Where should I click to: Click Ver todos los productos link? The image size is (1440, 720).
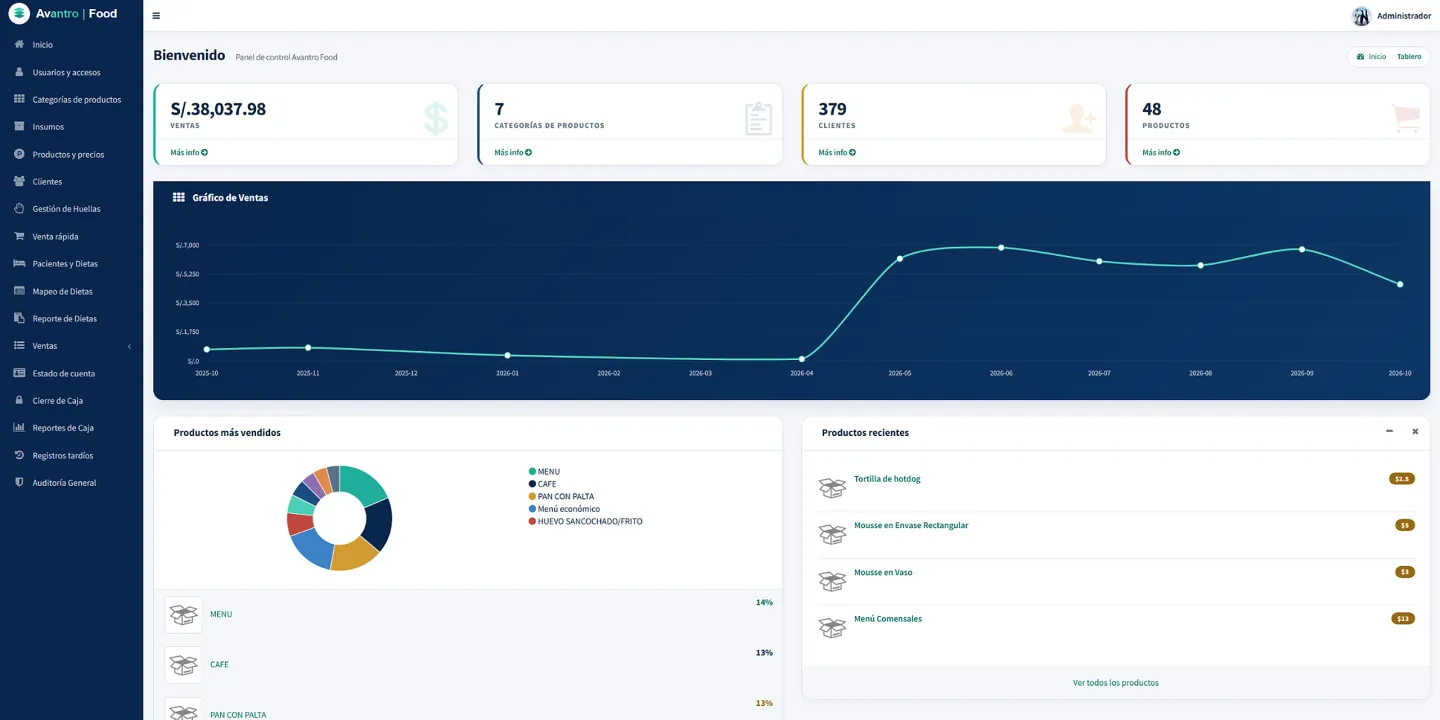1116,683
